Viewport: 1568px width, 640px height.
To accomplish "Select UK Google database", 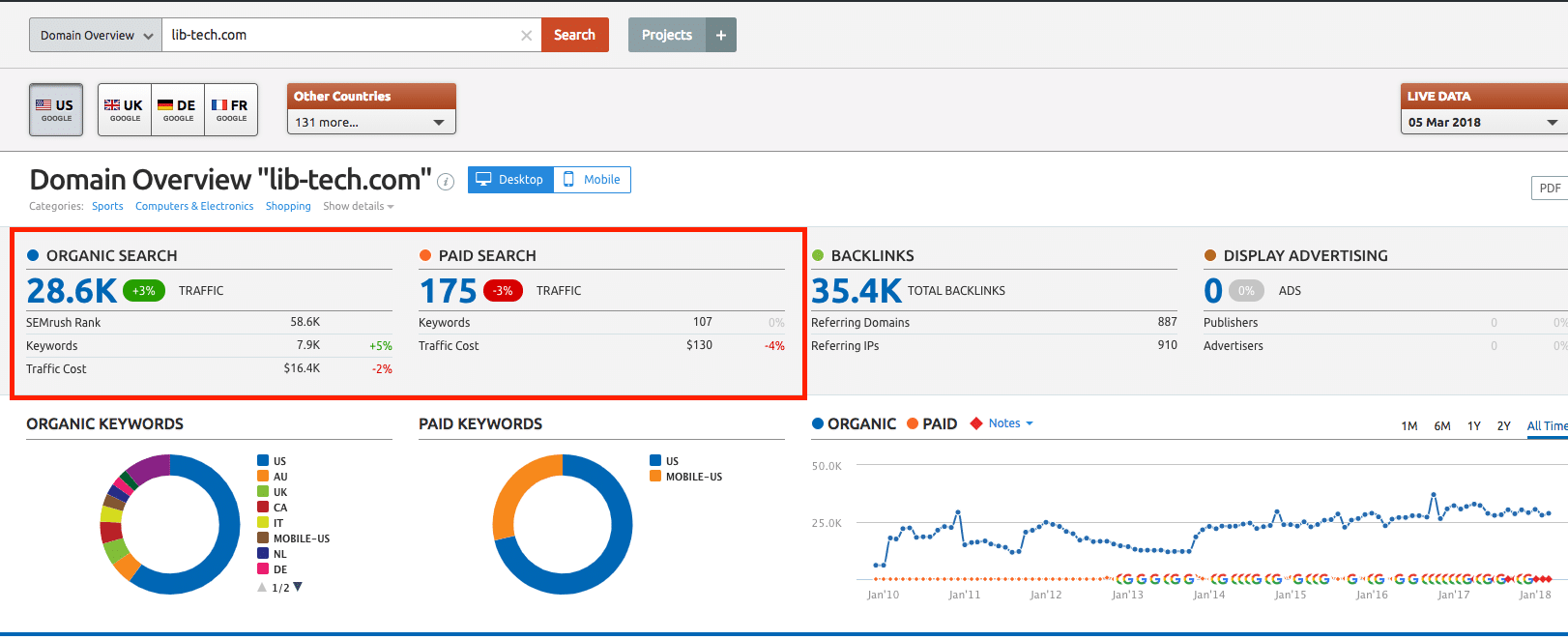I will point(125,109).
